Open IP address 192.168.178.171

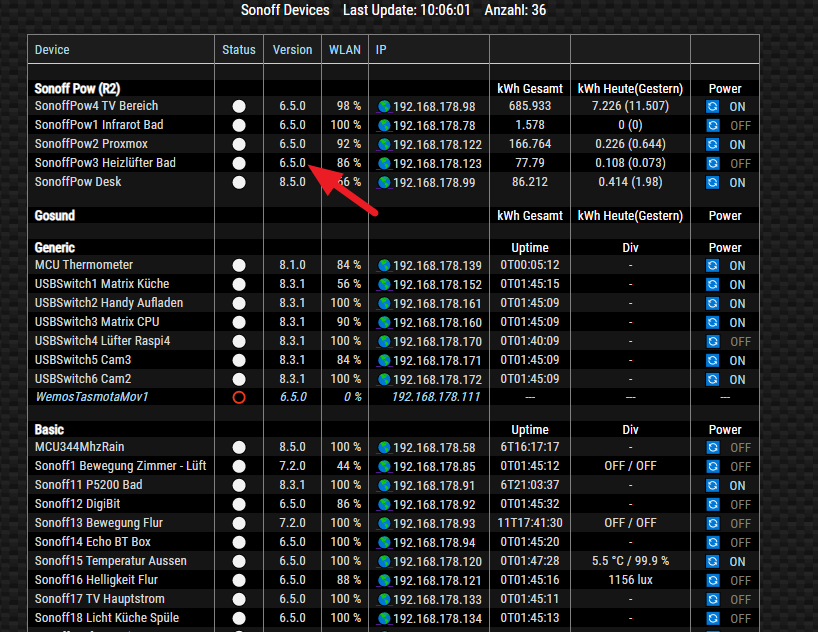point(437,361)
